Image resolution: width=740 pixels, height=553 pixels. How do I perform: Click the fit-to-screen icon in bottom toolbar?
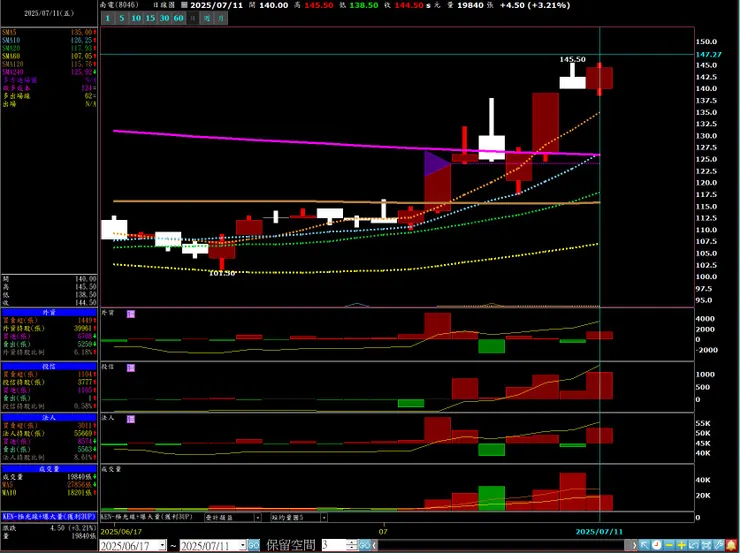click(x=706, y=545)
